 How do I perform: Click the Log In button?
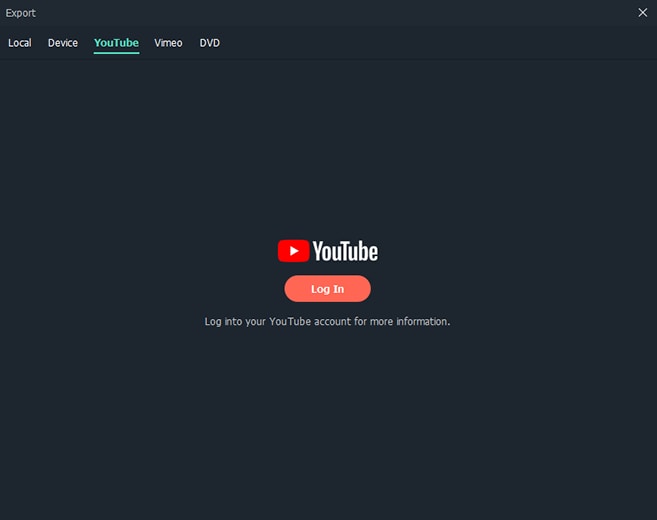point(327,289)
